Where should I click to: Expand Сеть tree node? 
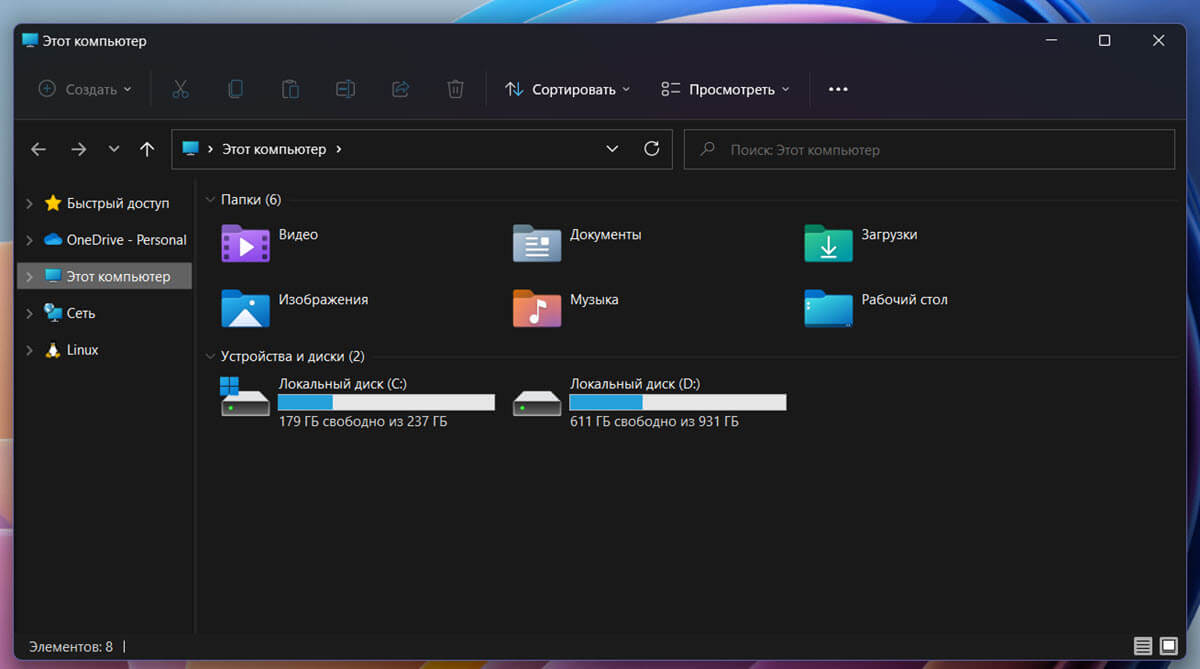pos(29,313)
